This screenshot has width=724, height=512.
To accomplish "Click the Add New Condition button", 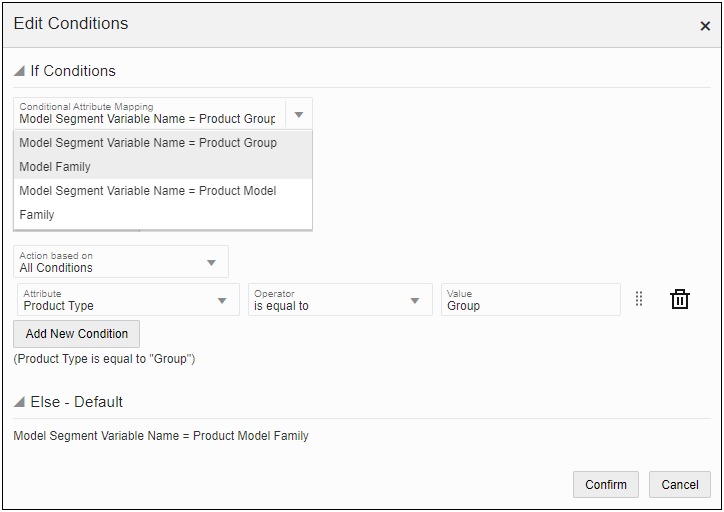I will coord(77,334).
